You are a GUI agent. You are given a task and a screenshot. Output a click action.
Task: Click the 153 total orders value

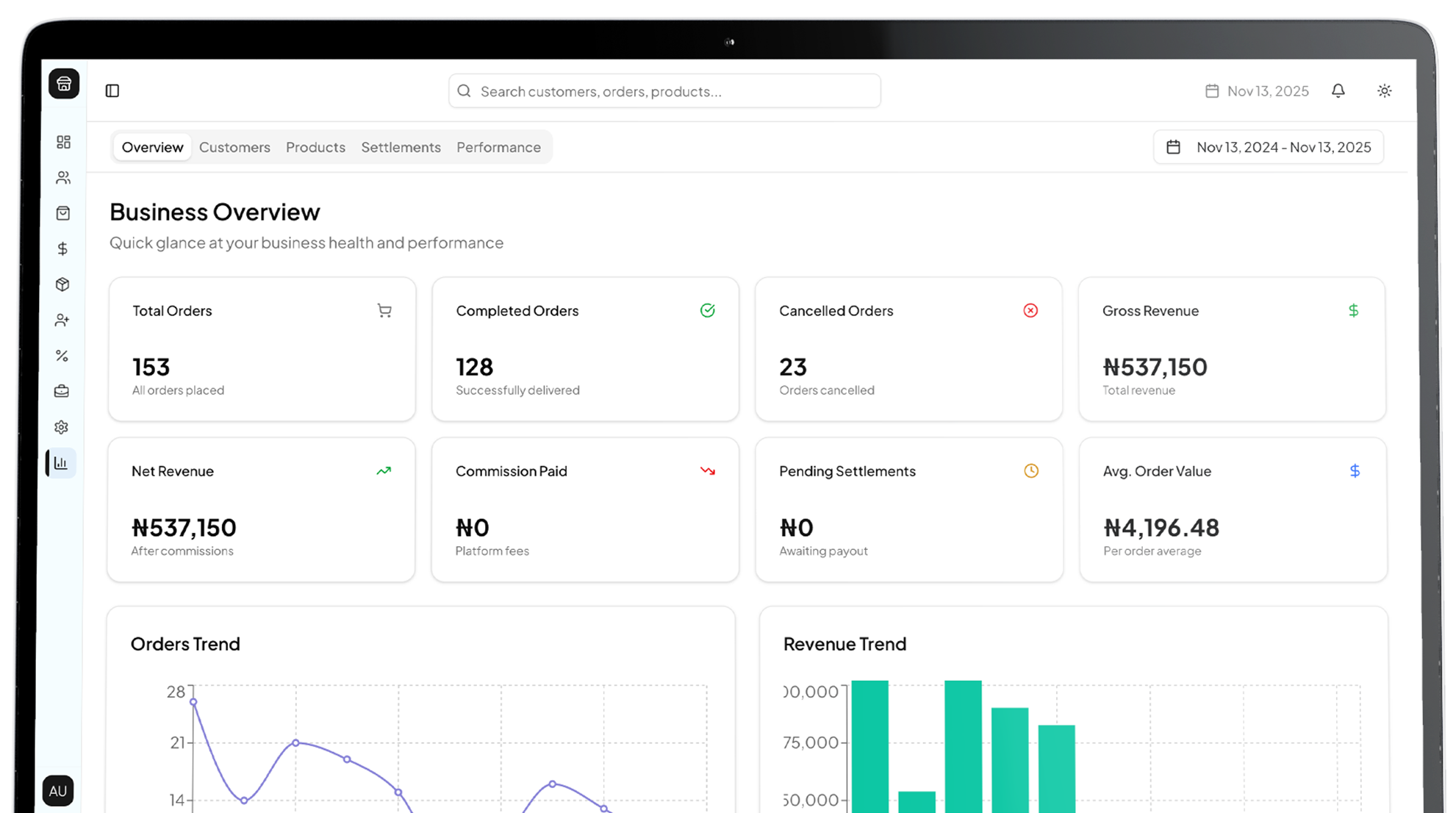(151, 367)
